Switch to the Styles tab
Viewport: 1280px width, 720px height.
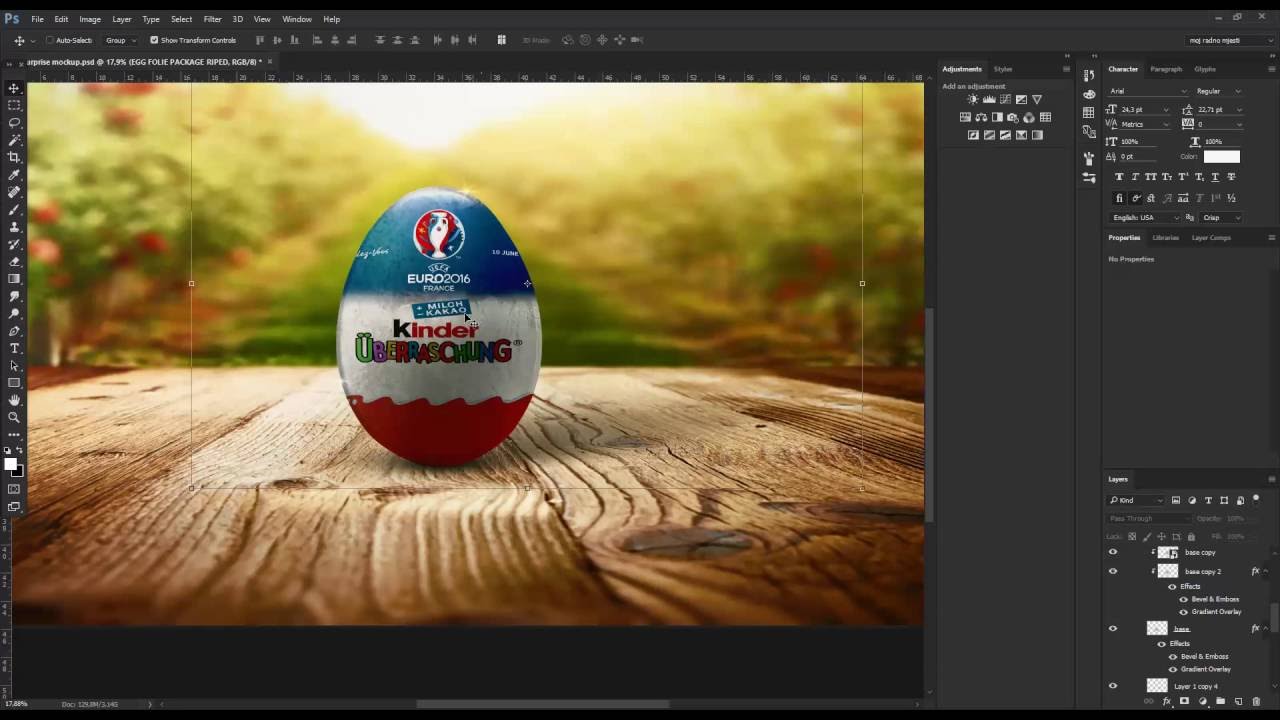click(x=1003, y=69)
